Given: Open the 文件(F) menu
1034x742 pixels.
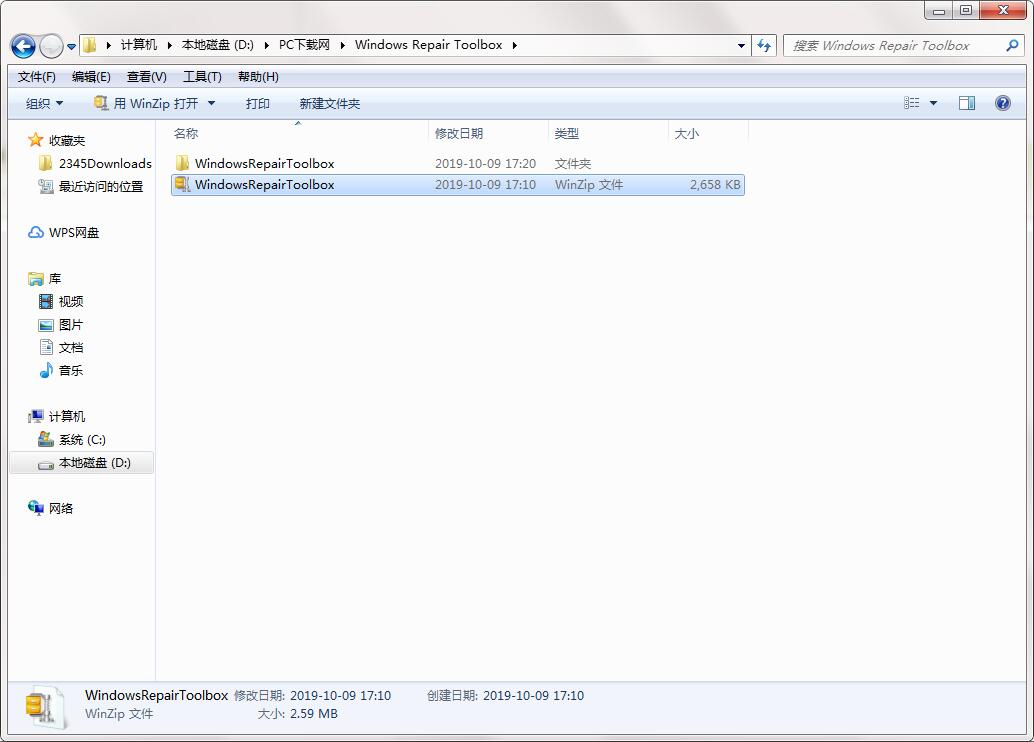Looking at the screenshot, I should 36,77.
